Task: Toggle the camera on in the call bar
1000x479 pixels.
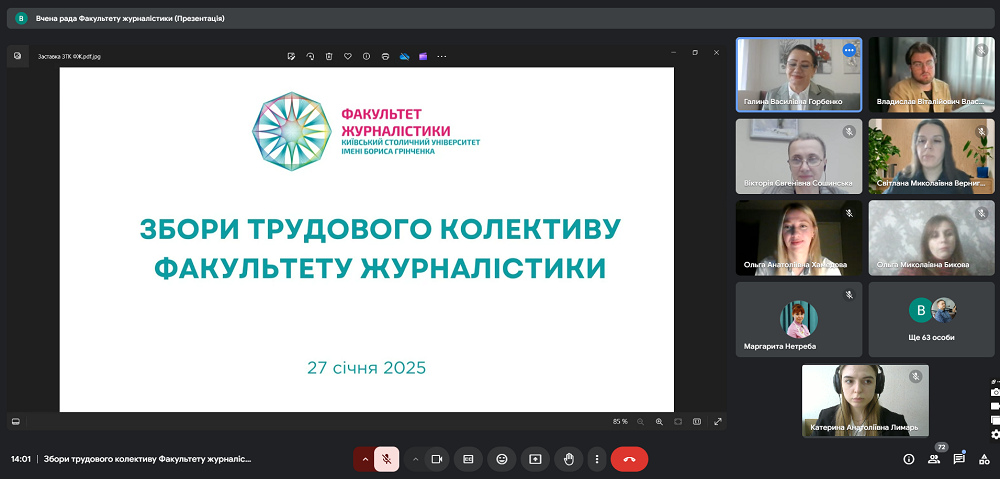Action: tap(436, 459)
